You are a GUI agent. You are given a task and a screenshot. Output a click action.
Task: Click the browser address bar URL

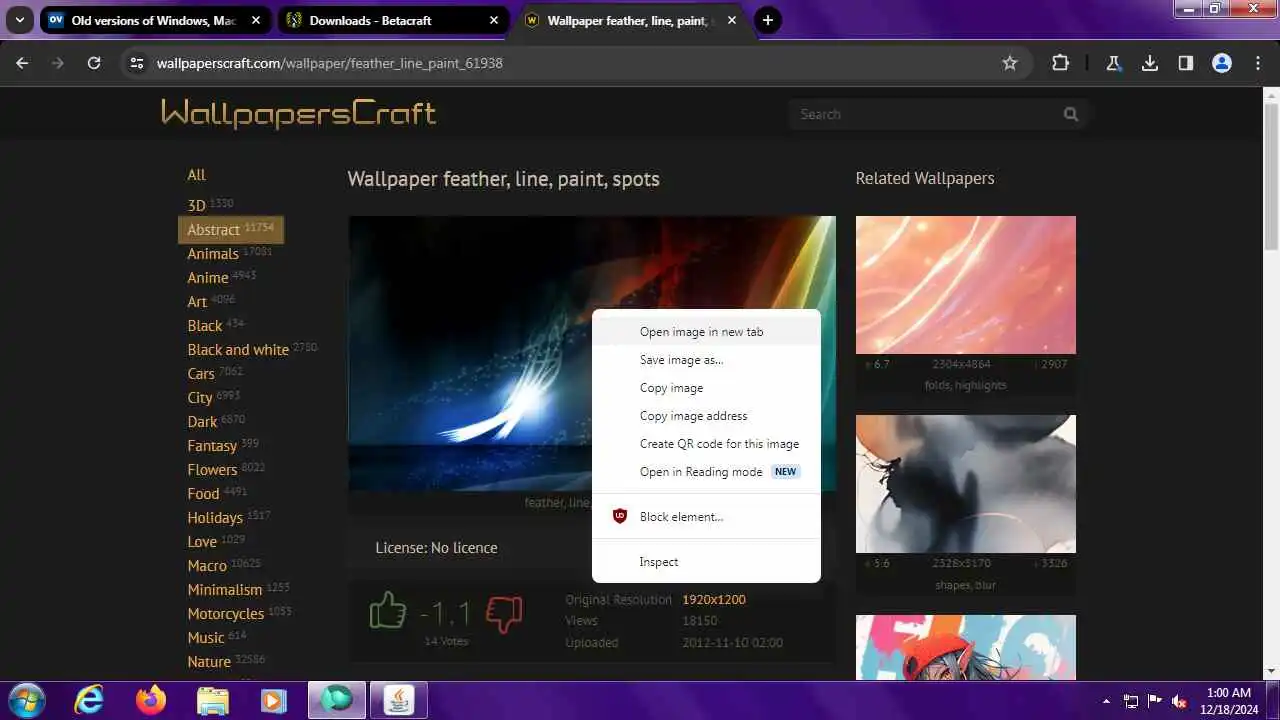330,63
